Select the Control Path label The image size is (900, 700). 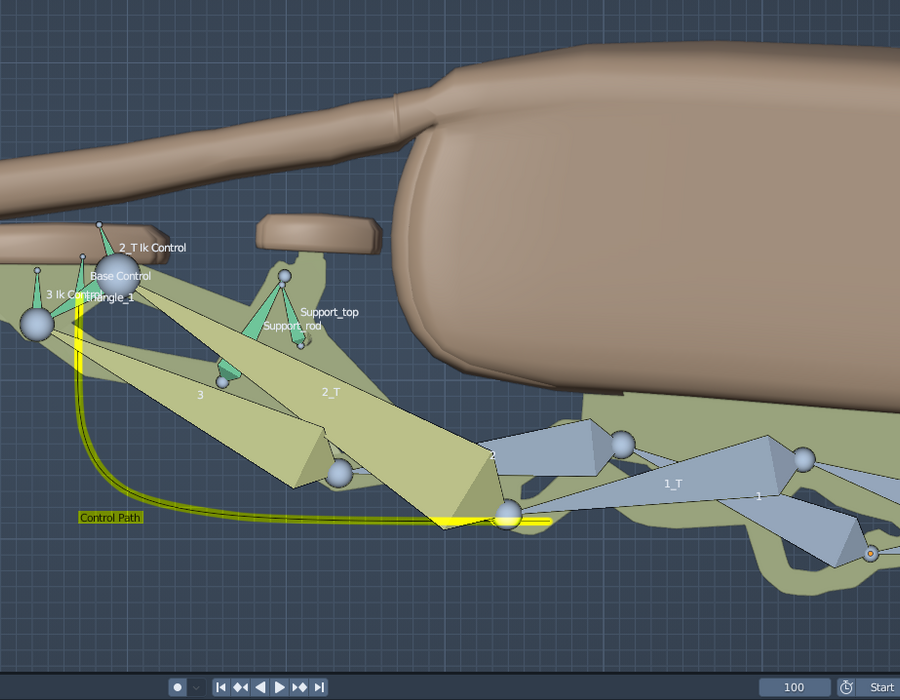110,518
